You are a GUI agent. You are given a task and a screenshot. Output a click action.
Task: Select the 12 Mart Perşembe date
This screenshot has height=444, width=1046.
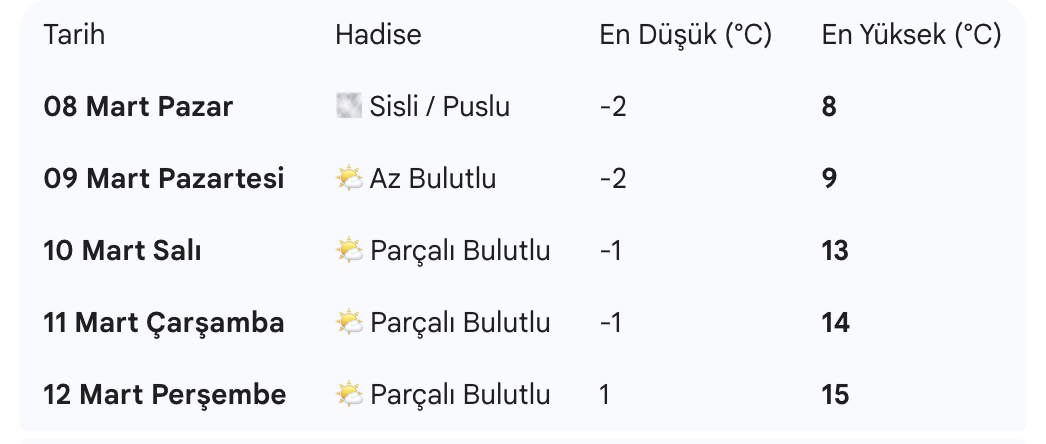click(165, 394)
